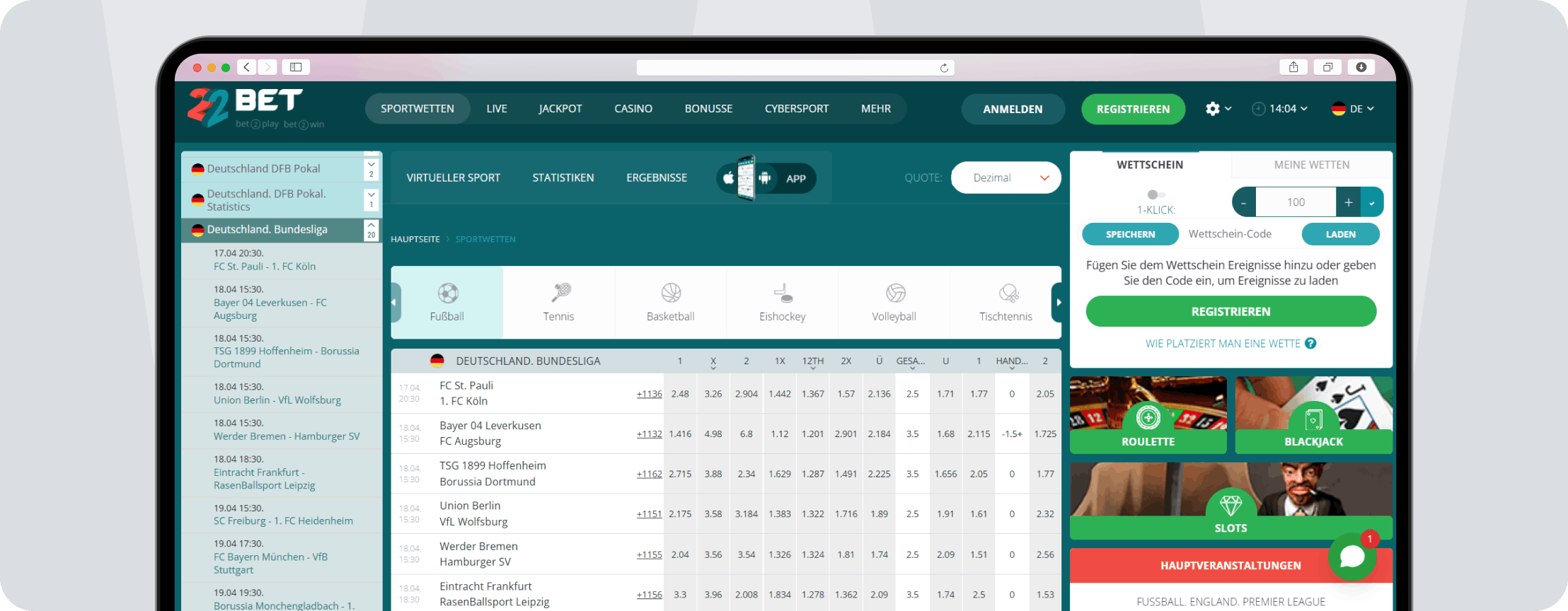Image resolution: width=1568 pixels, height=611 pixels.
Task: Click the browser forward arrow
Action: pos(267,67)
